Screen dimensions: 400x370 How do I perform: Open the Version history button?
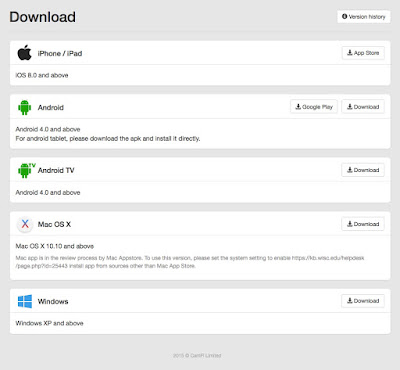click(364, 17)
